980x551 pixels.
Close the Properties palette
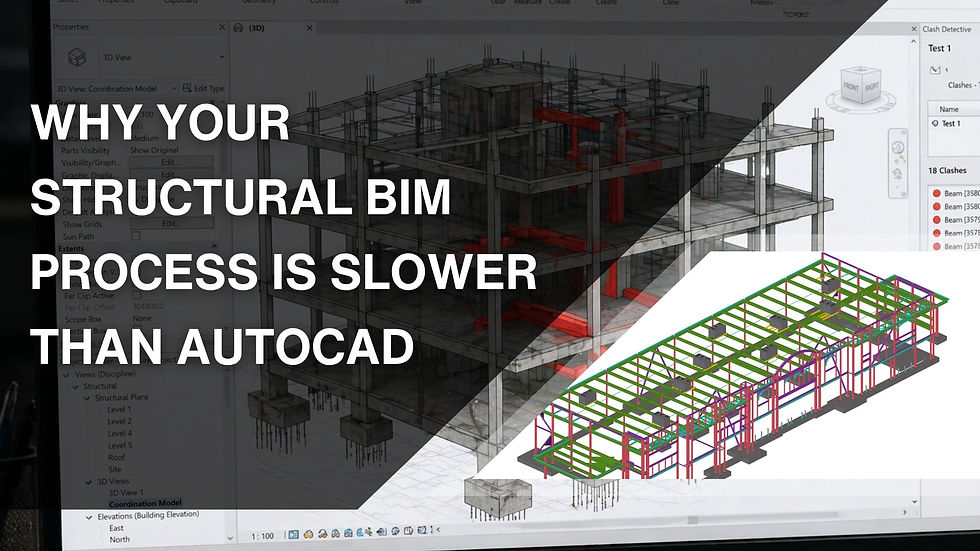(222, 27)
